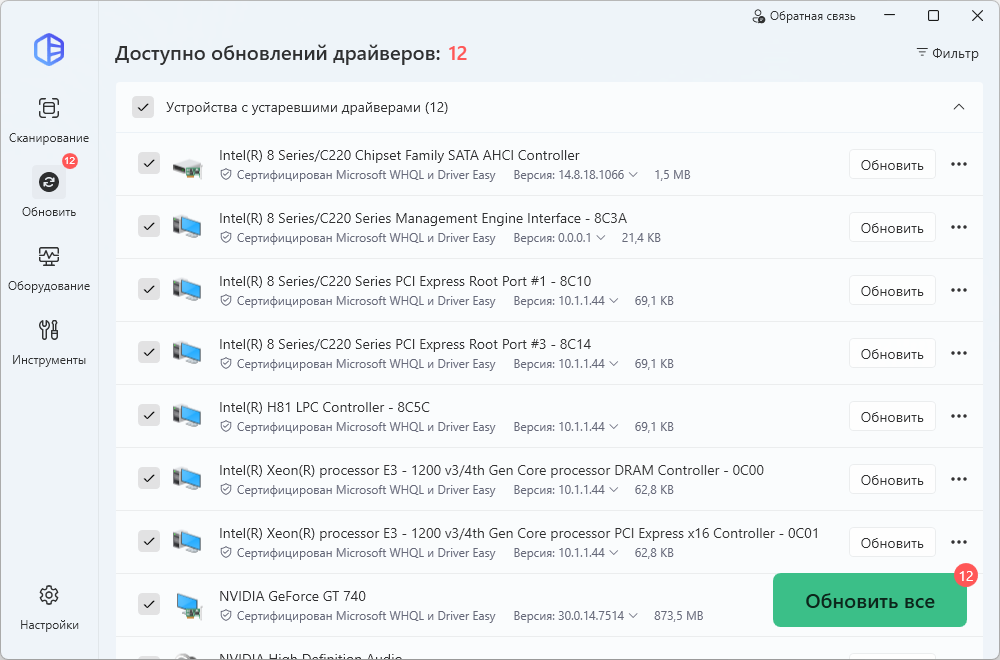Click the 873,5 MB size text

[679, 616]
